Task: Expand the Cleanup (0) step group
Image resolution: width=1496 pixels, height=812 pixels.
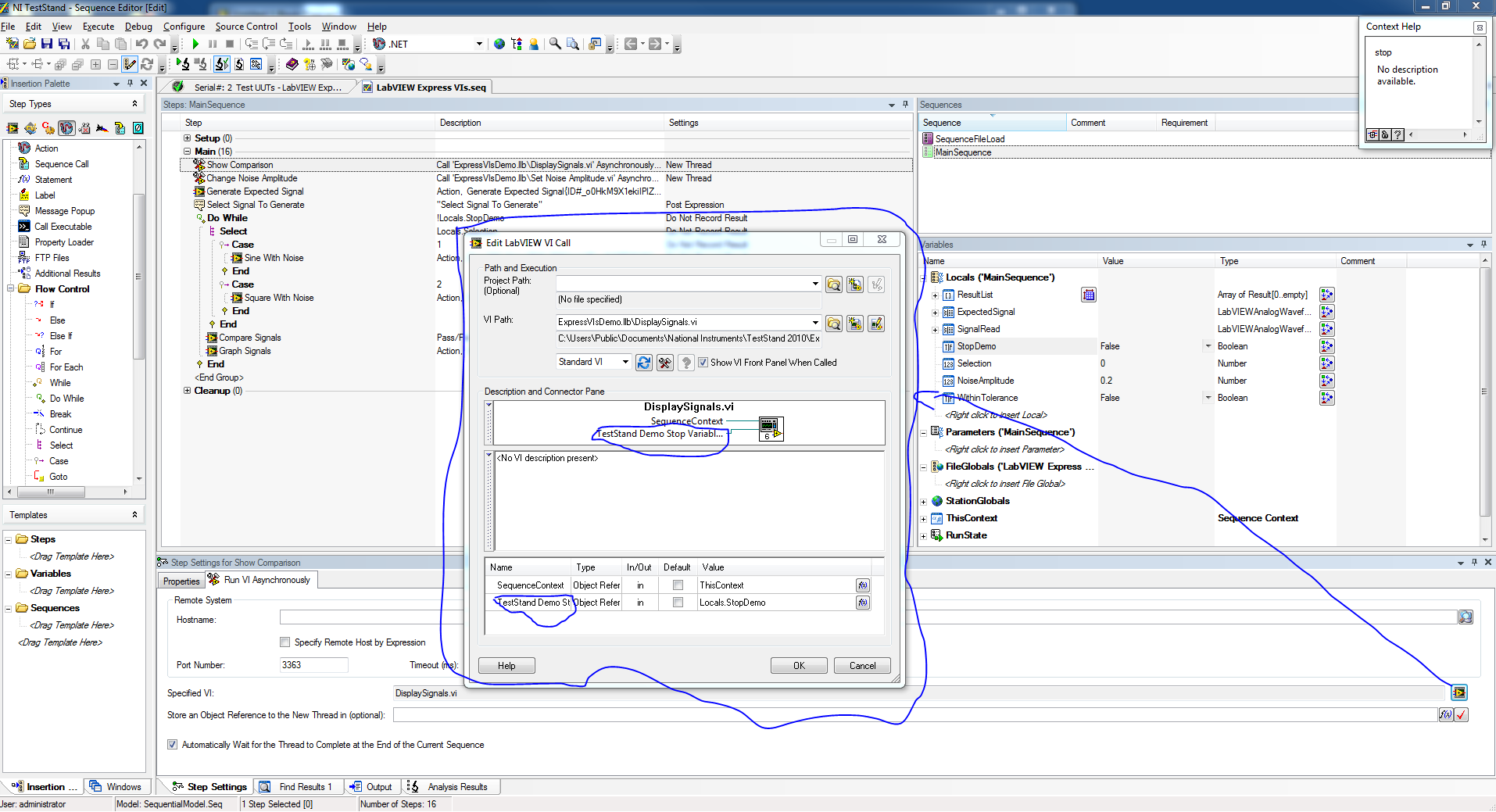Action: coord(187,391)
